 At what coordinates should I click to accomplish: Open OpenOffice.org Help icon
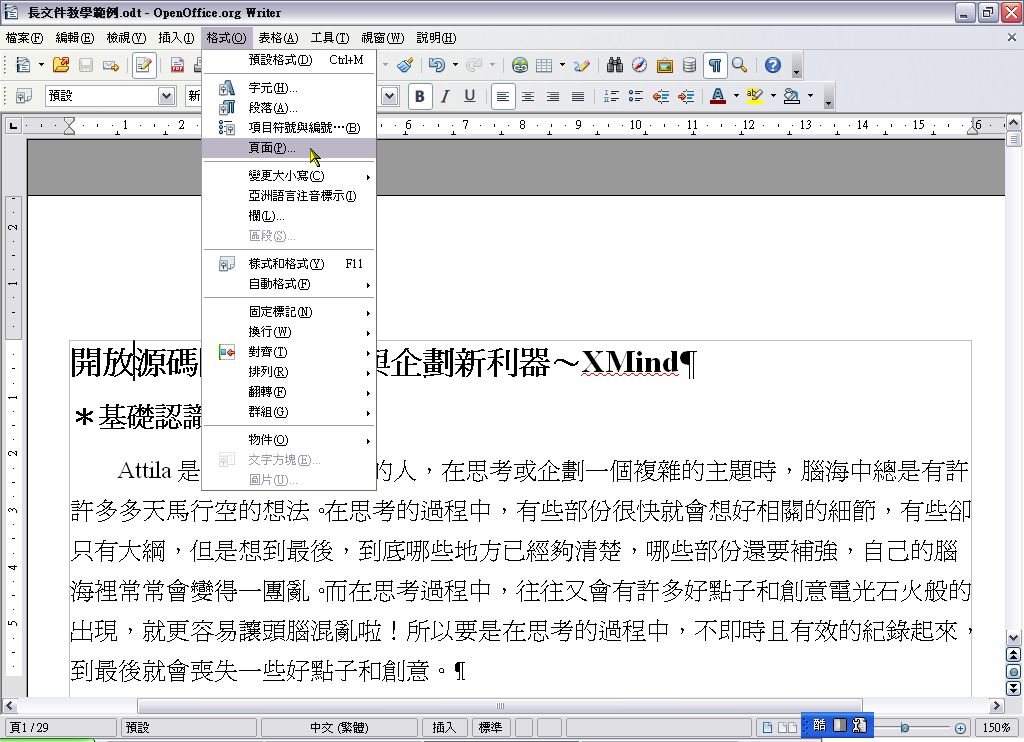[773, 65]
